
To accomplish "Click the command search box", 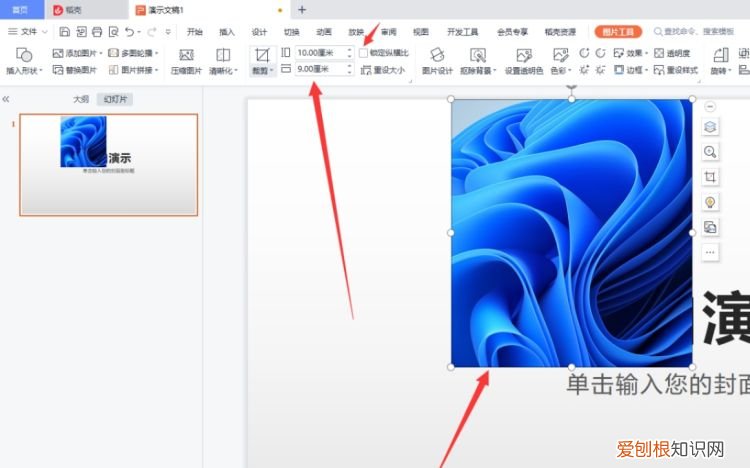I will click(695, 32).
